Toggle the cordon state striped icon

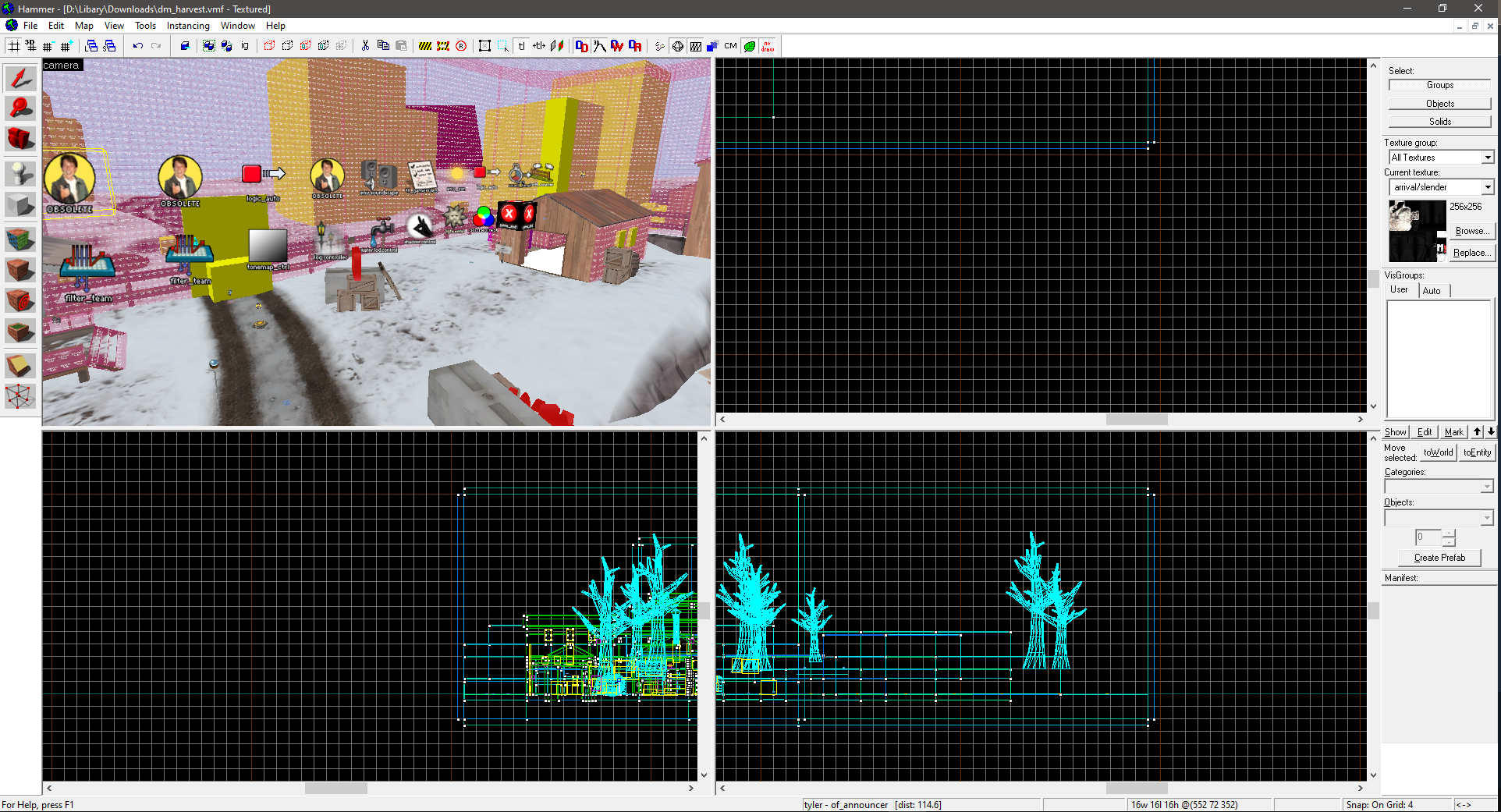(x=425, y=46)
